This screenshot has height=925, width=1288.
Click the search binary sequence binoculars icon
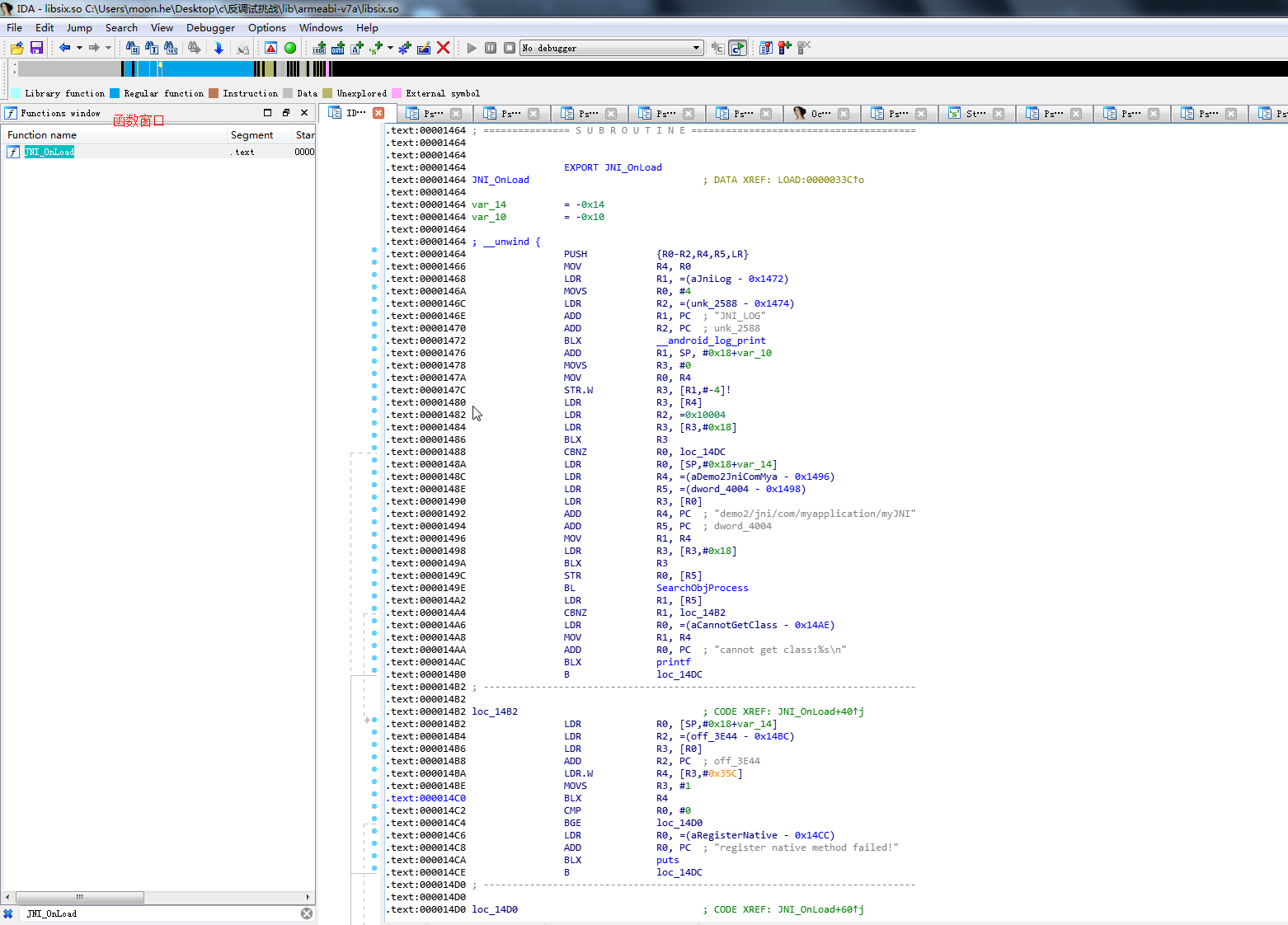click(171, 48)
